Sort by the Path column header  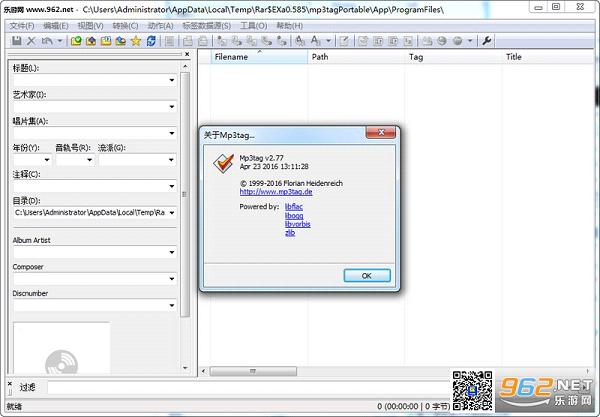(x=356, y=57)
